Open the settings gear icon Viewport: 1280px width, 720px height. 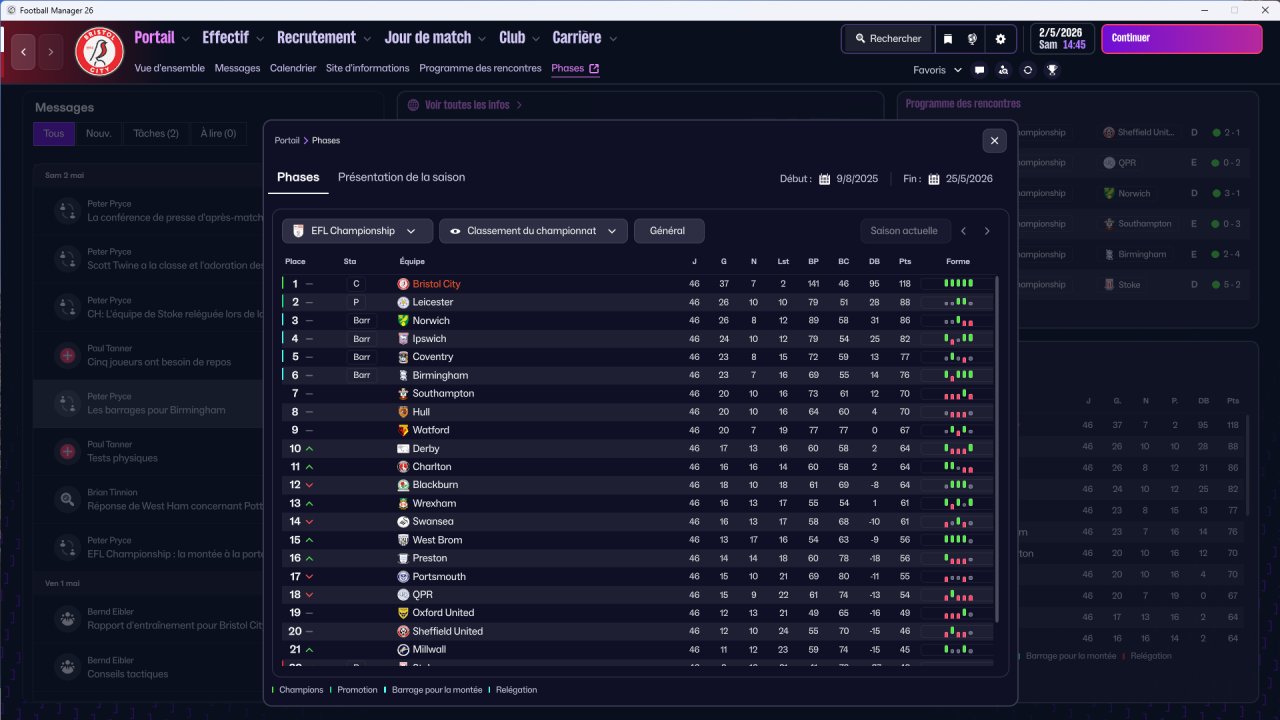coord(1000,39)
